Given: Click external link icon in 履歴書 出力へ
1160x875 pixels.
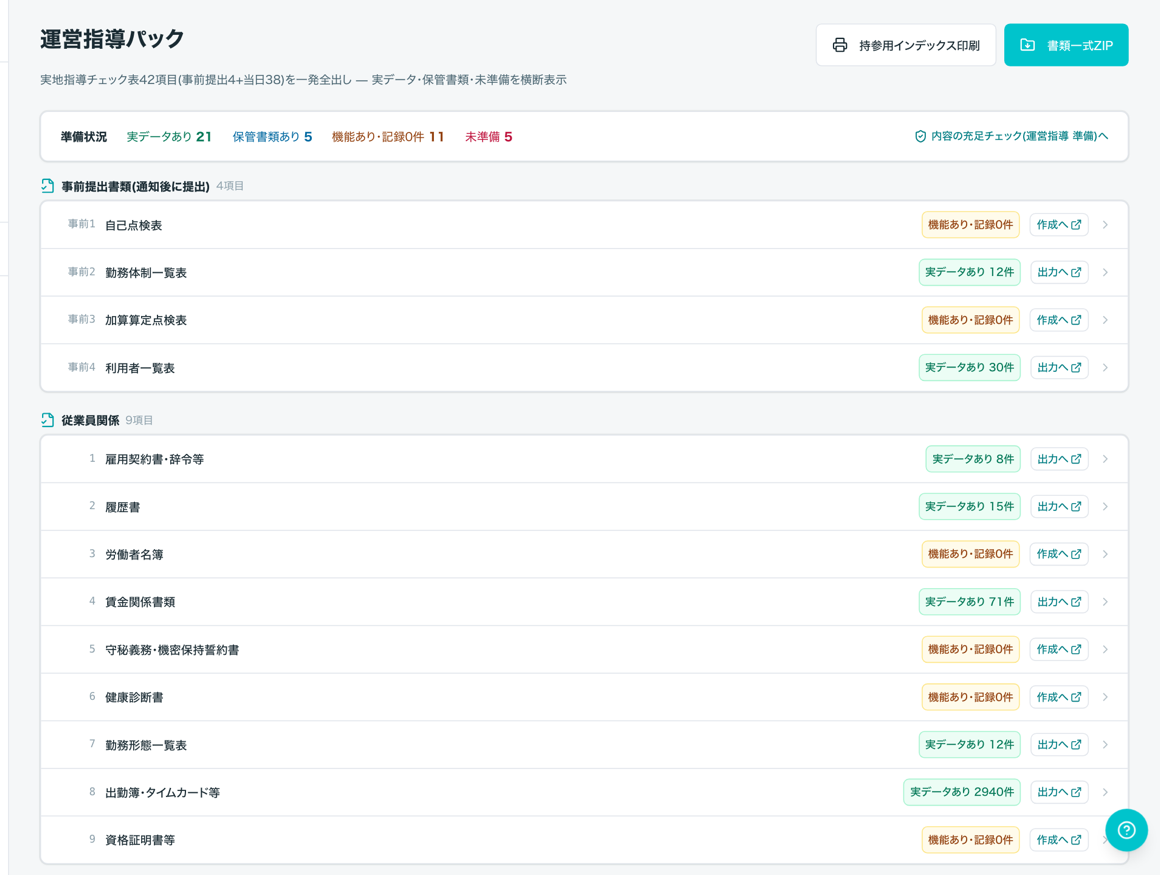Looking at the screenshot, I should (x=1076, y=507).
